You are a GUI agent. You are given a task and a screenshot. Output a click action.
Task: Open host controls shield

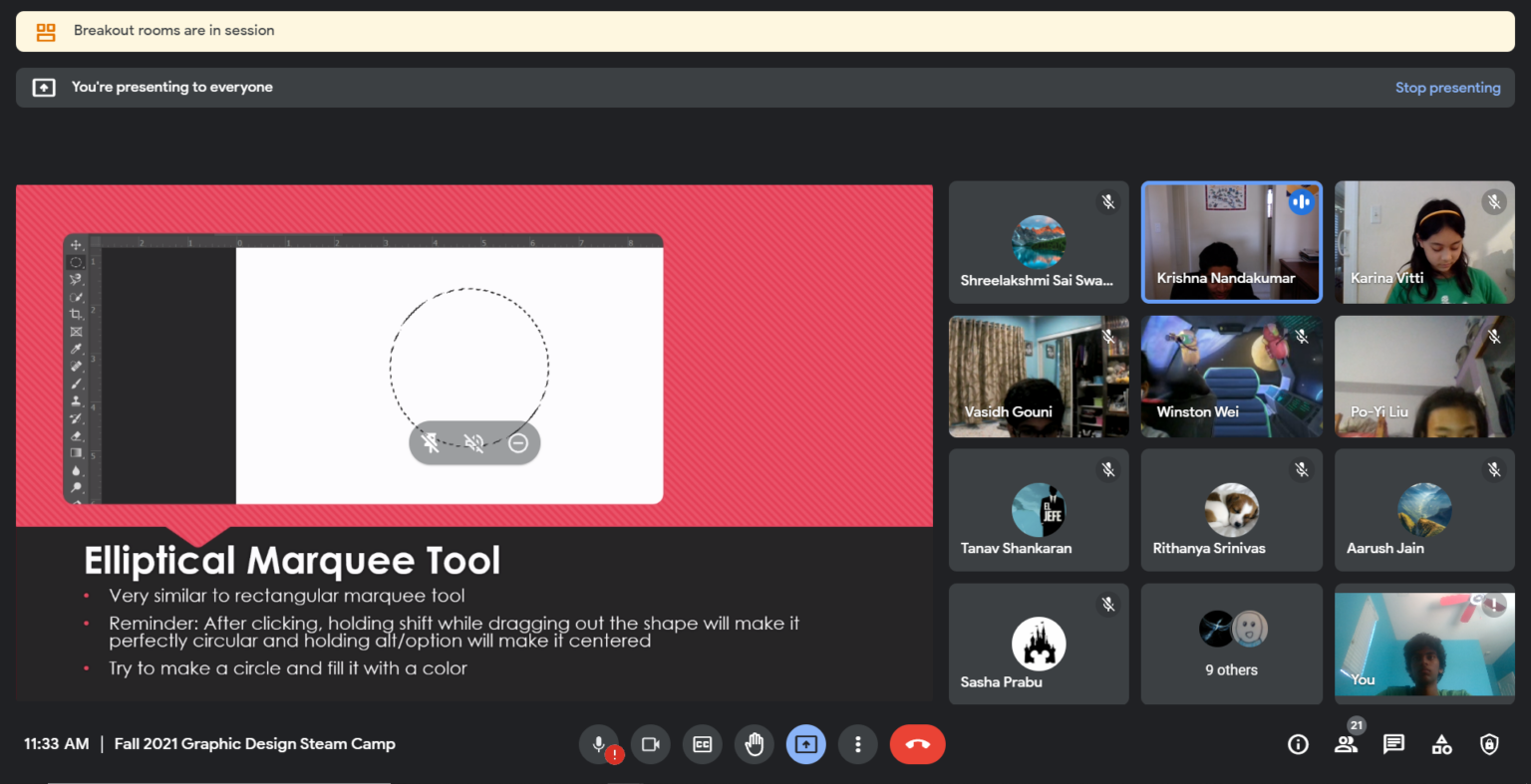(1489, 744)
